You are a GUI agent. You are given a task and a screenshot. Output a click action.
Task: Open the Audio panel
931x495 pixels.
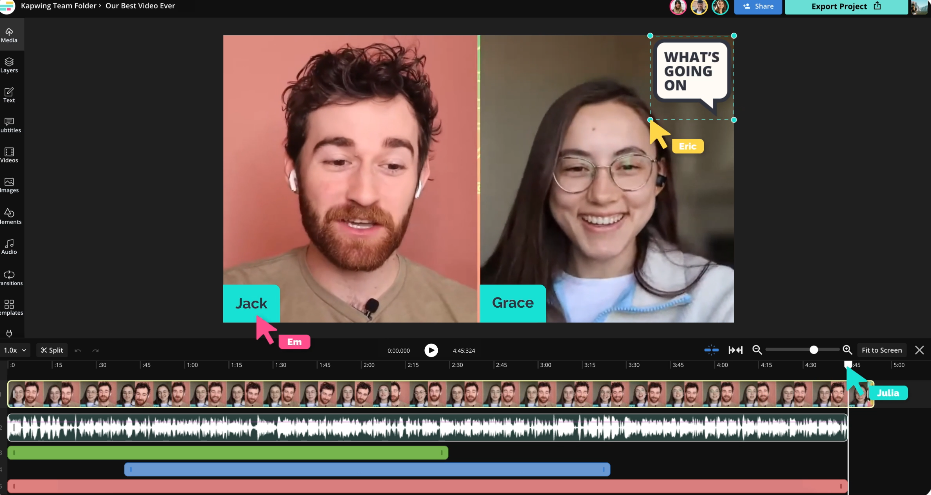point(9,246)
